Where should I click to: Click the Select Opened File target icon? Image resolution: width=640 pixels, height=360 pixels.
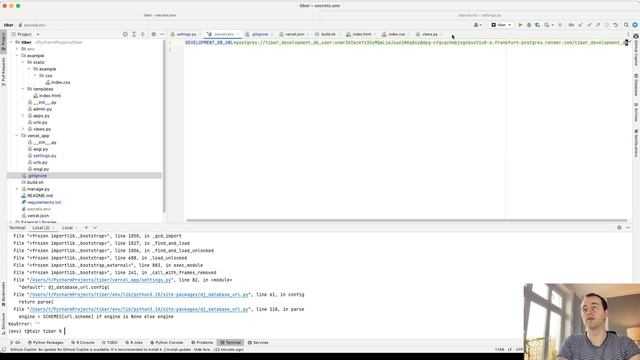(125, 34)
